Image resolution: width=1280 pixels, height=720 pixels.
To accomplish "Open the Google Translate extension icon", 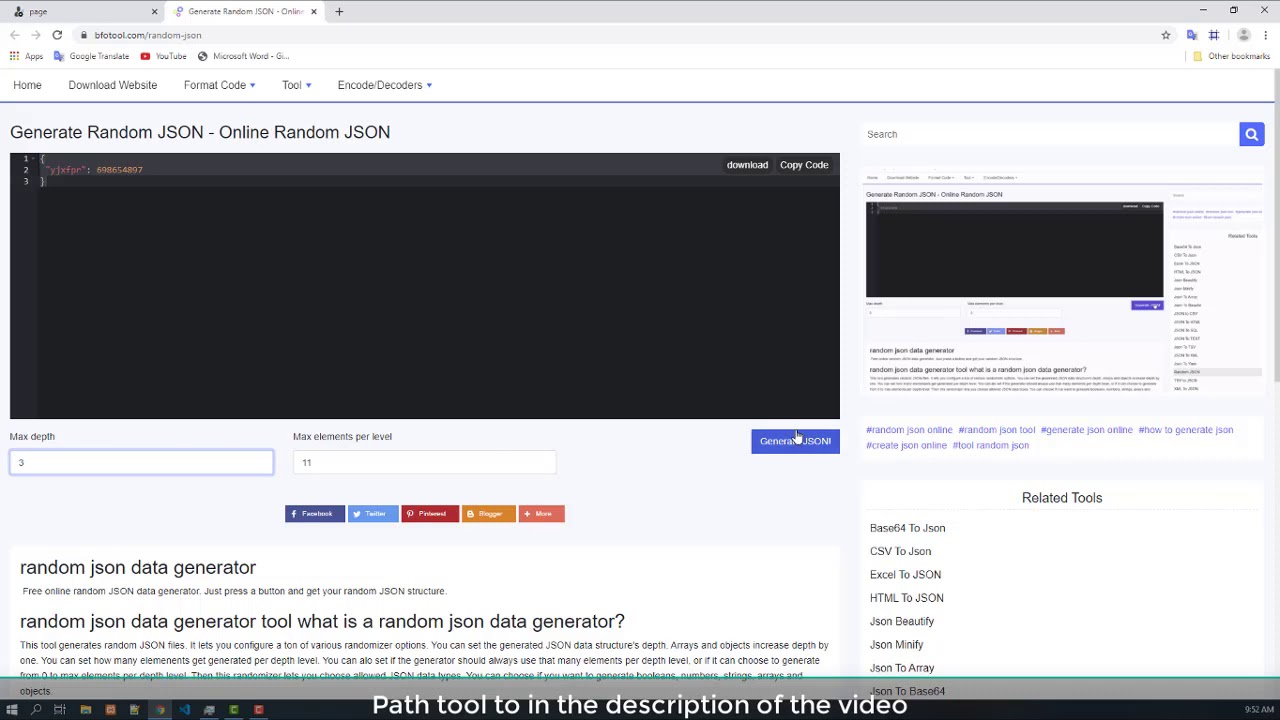I will (x=1192, y=35).
